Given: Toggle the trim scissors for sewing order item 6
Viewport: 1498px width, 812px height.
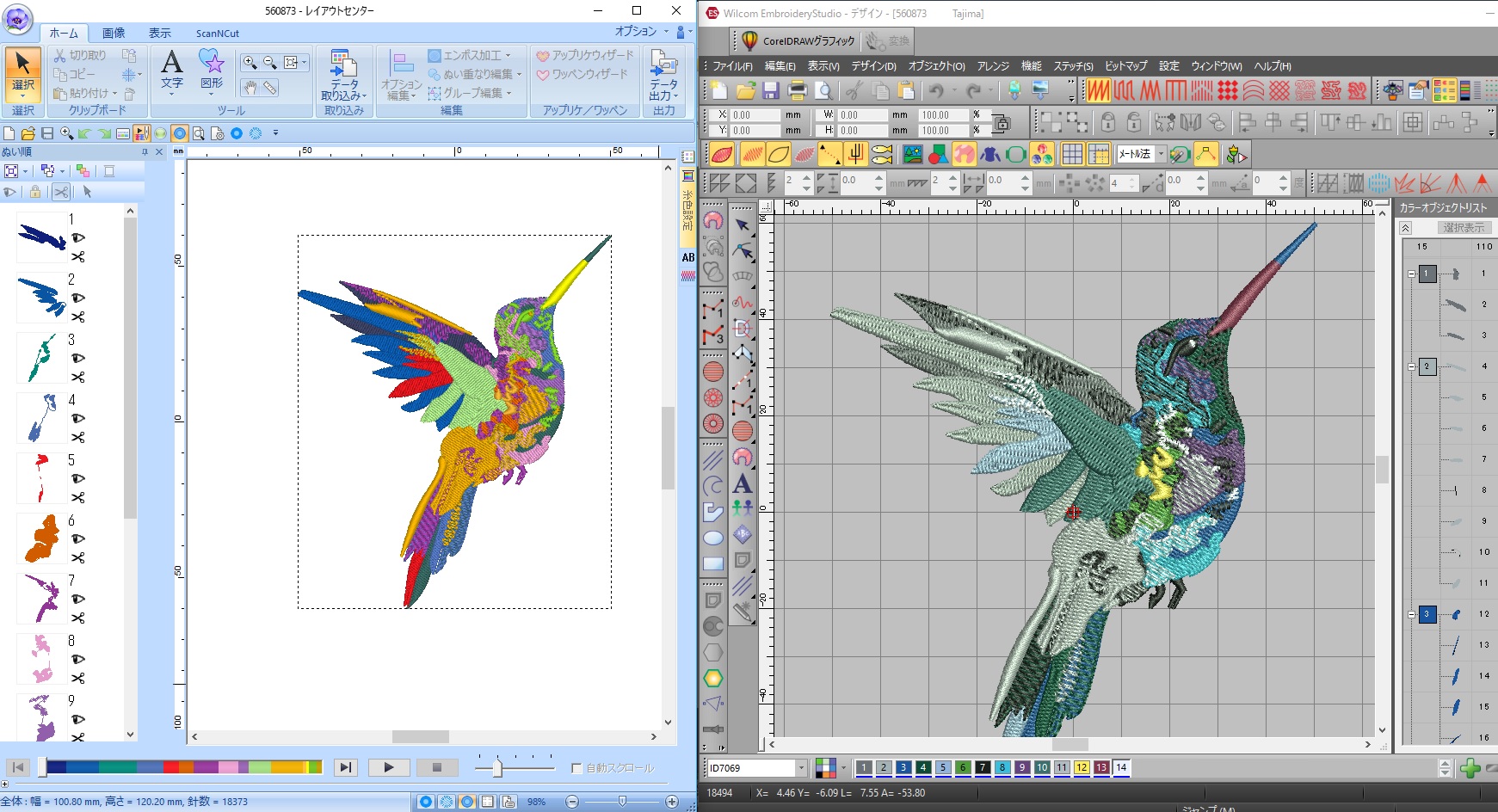Looking at the screenshot, I should pos(78,558).
